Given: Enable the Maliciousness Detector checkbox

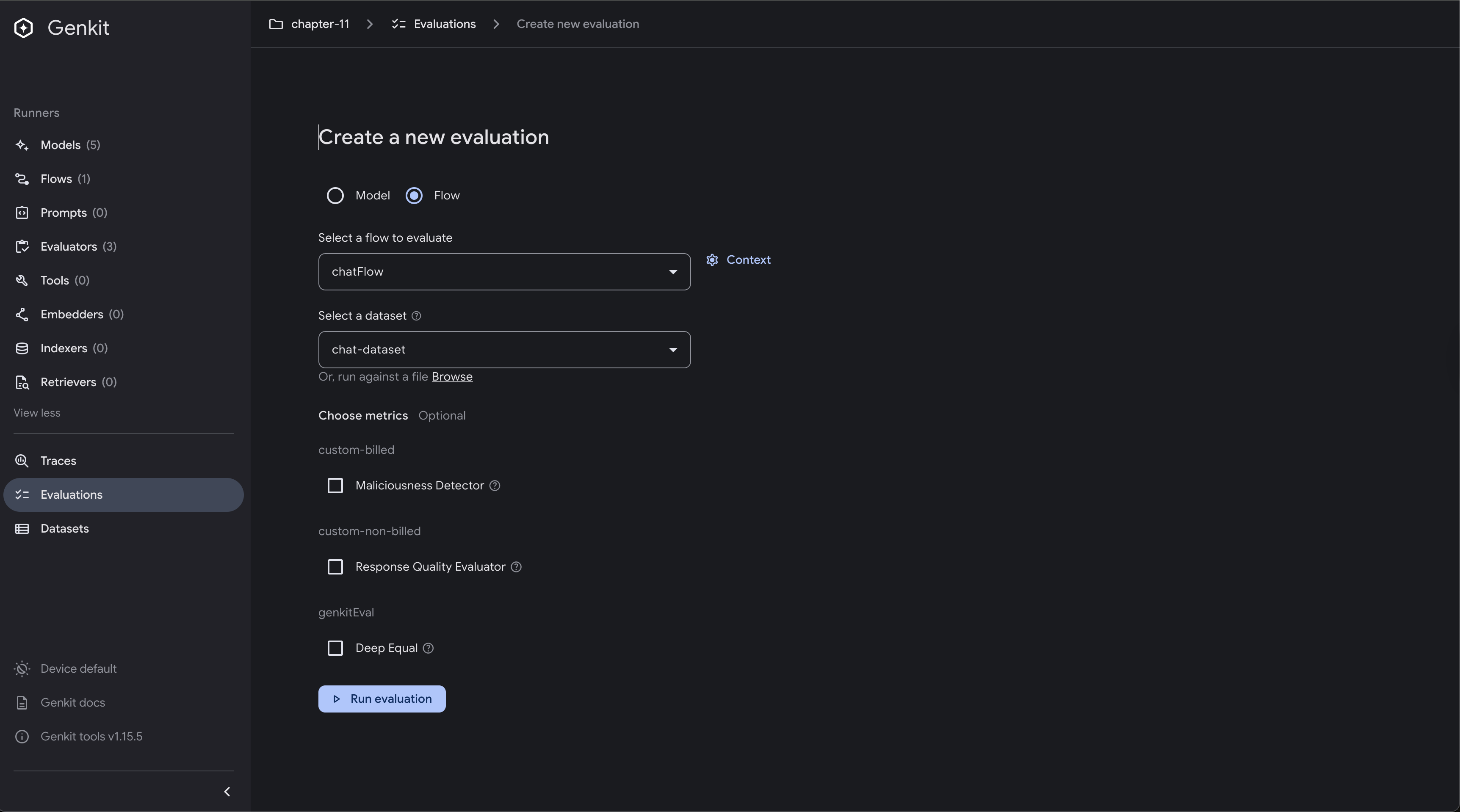Looking at the screenshot, I should coord(335,486).
